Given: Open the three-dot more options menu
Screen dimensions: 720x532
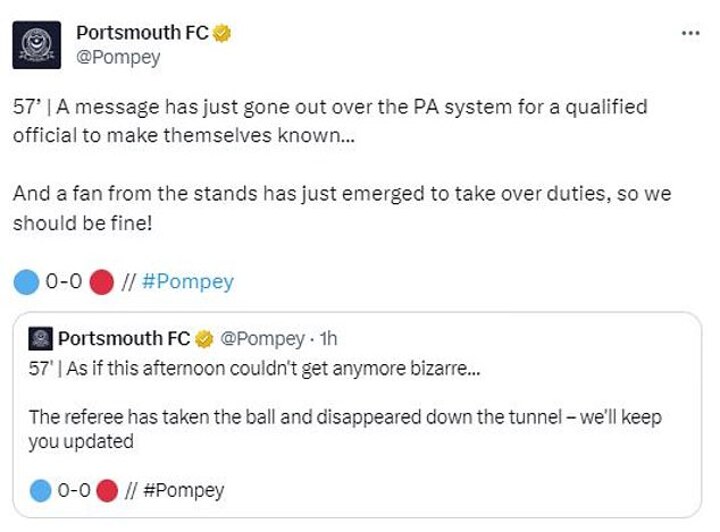Looking at the screenshot, I should coord(690,33).
